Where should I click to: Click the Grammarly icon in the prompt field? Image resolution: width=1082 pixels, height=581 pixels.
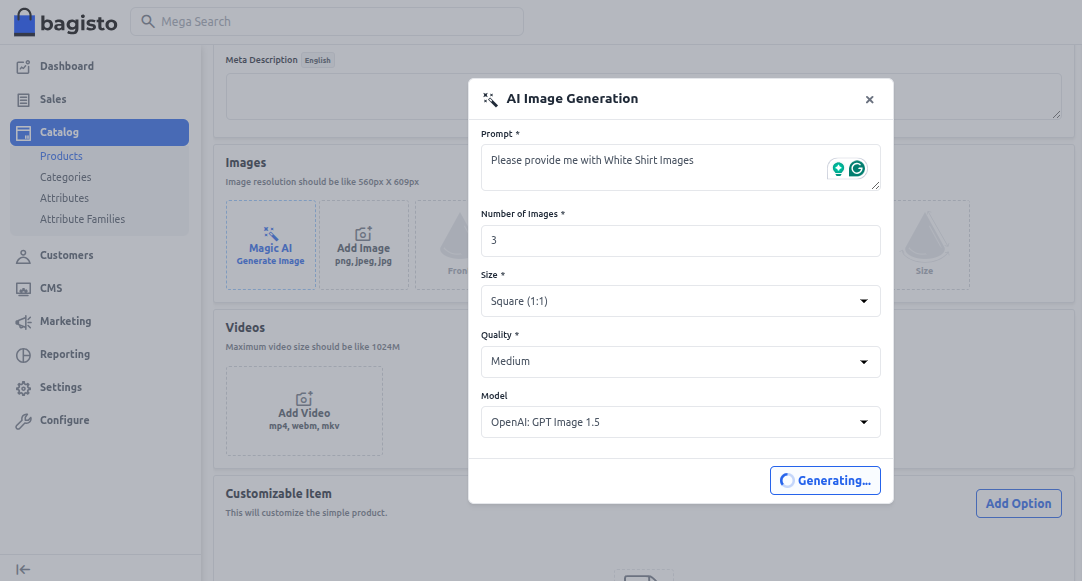tap(857, 169)
